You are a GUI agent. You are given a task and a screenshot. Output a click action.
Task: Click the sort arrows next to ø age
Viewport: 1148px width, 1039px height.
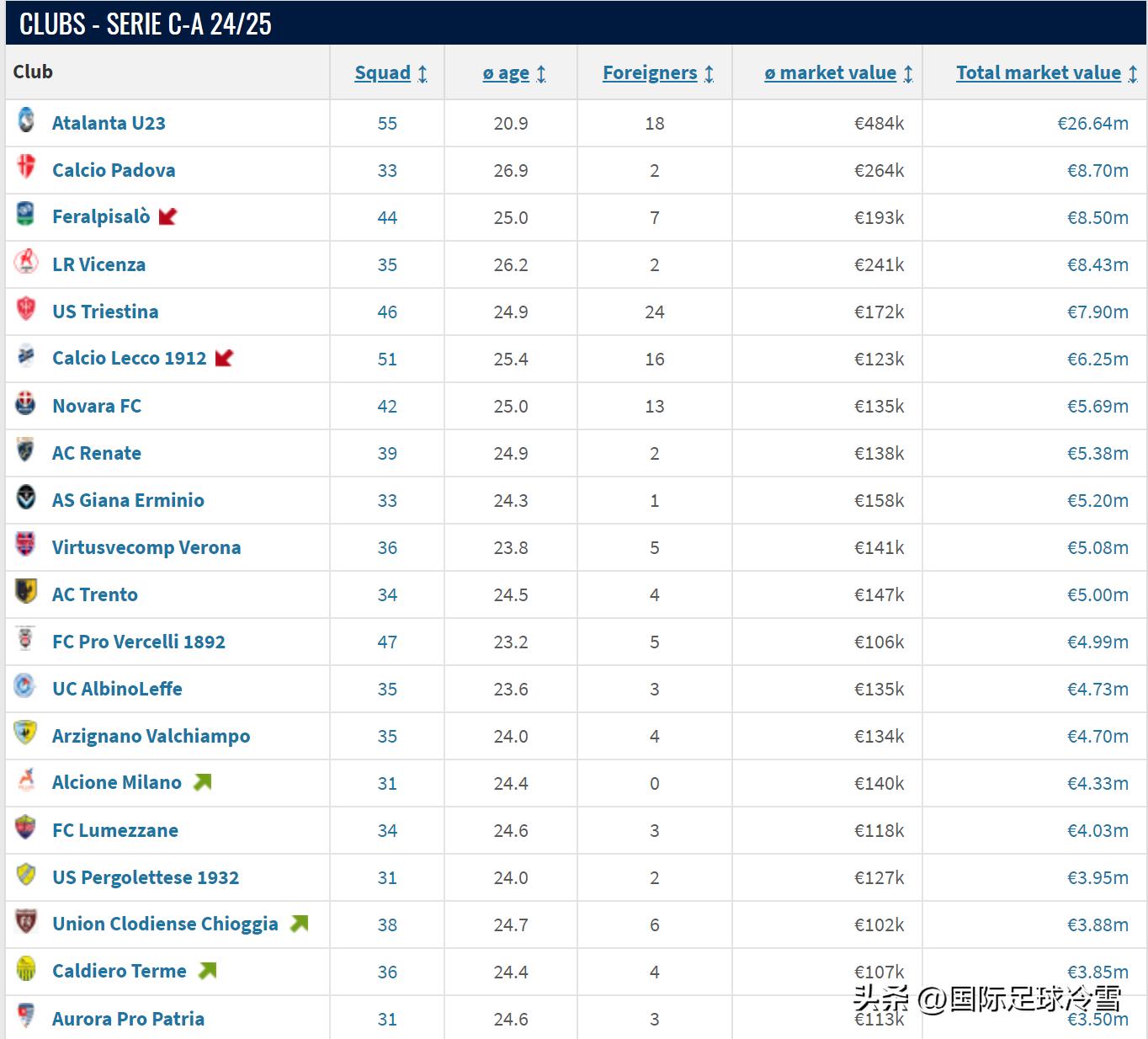coord(541,74)
